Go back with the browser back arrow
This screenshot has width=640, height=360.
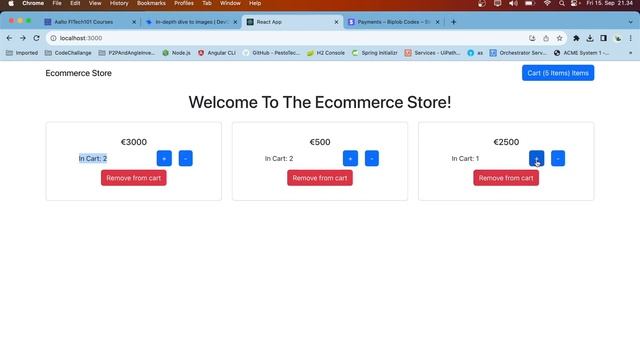click(x=9, y=38)
